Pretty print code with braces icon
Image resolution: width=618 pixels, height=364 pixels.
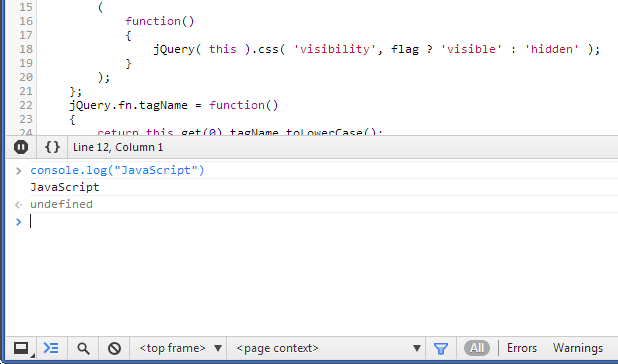point(52,147)
